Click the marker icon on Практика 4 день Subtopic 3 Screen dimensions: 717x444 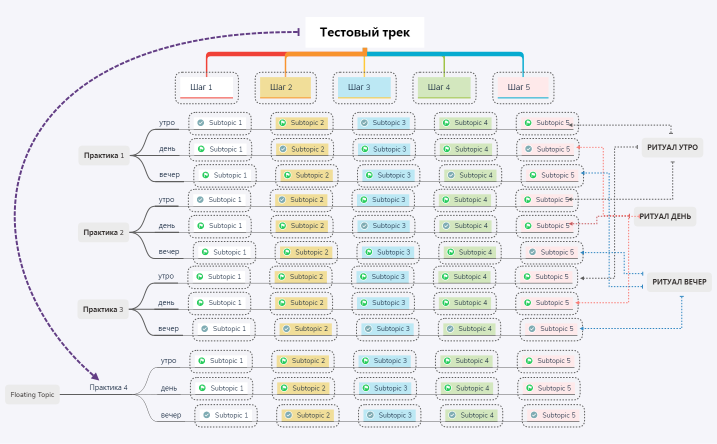coord(365,388)
